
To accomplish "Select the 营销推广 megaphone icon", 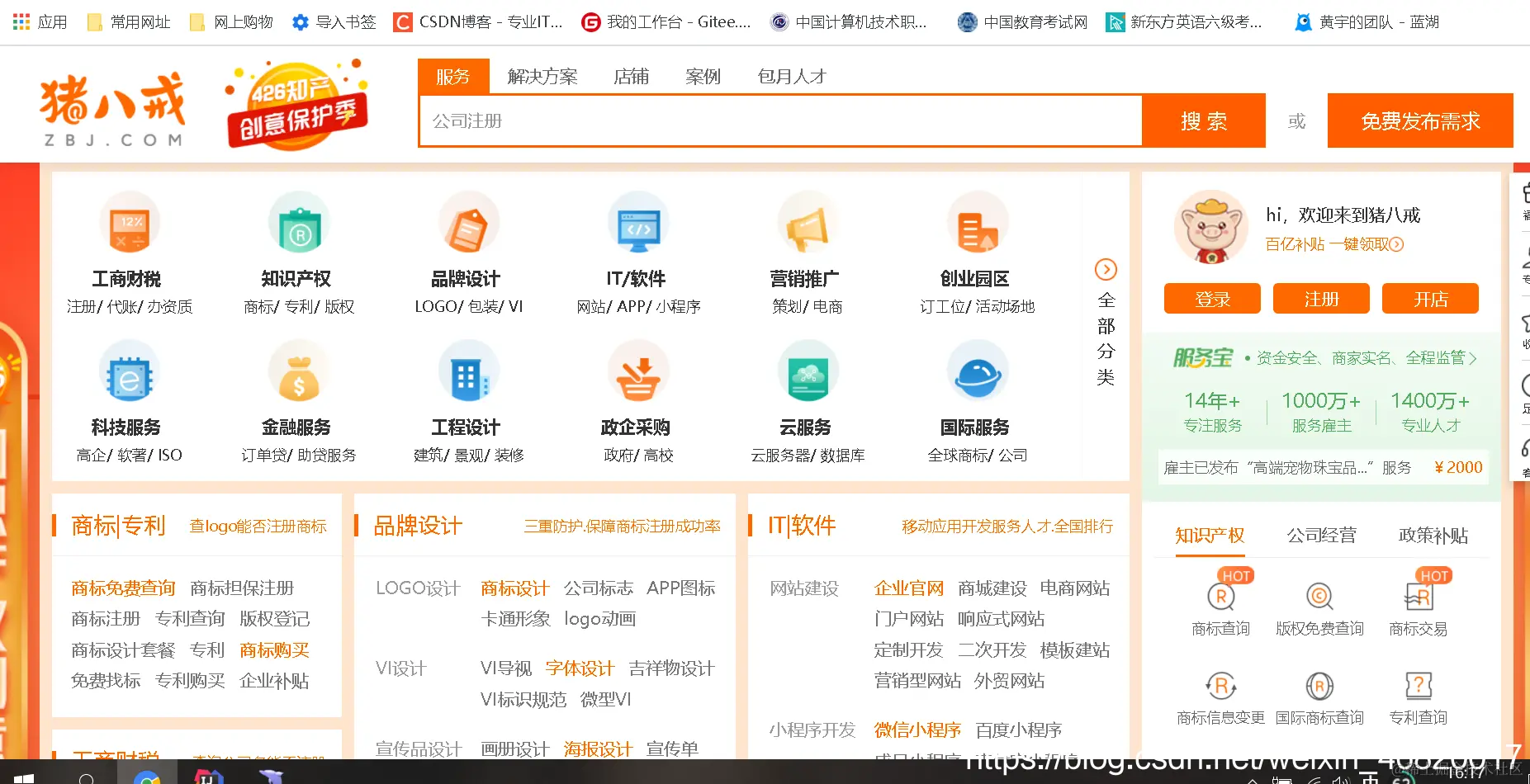I will tap(808, 223).
